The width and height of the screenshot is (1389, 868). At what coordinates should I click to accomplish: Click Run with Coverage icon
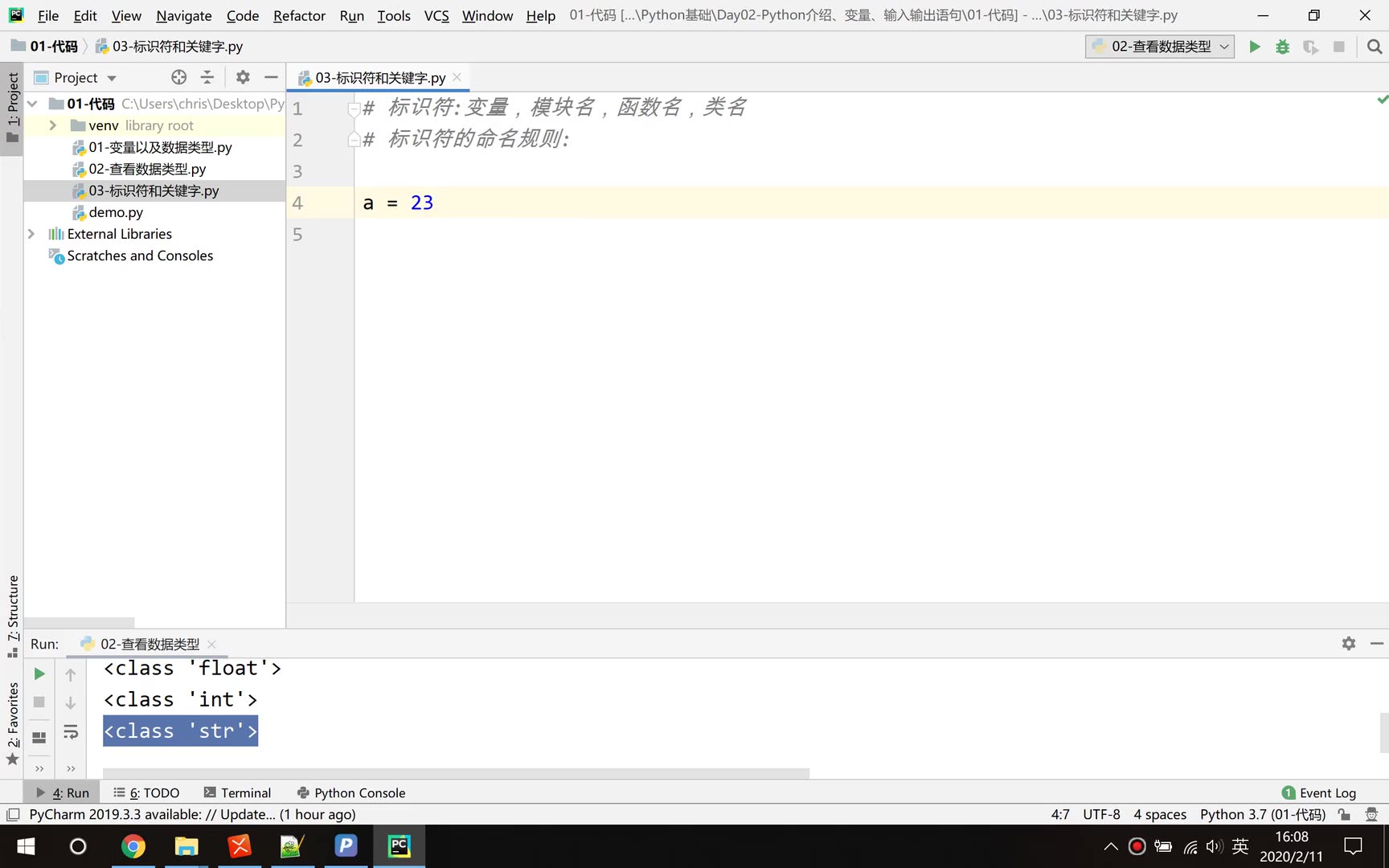pos(1310,47)
